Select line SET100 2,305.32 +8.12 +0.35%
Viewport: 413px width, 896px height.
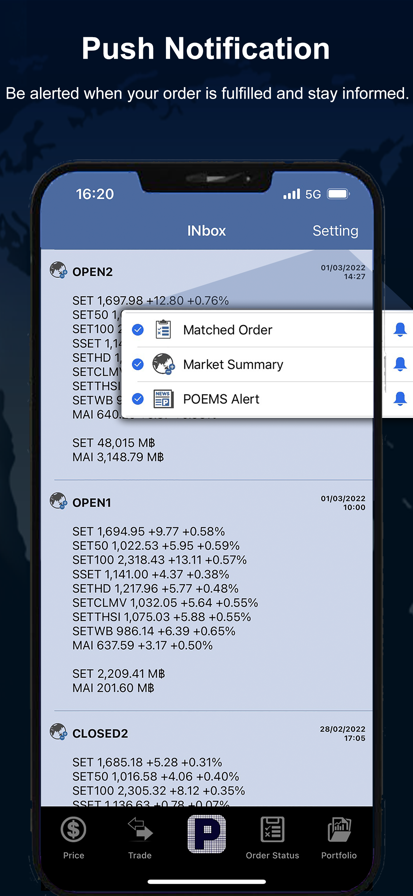click(159, 791)
